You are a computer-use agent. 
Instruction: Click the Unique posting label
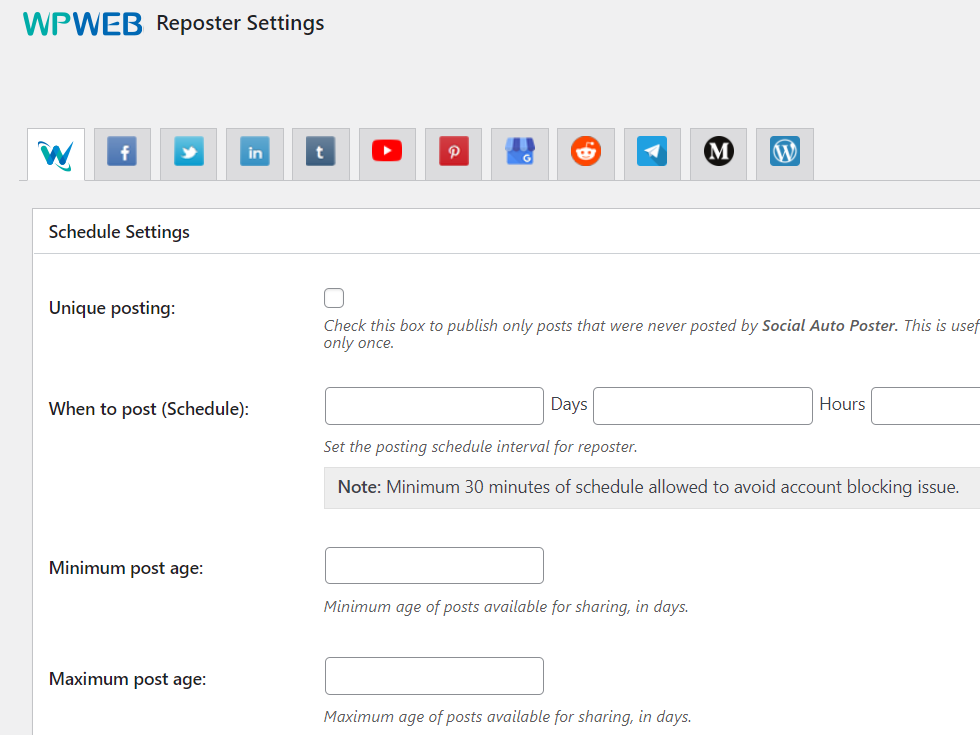tap(112, 308)
